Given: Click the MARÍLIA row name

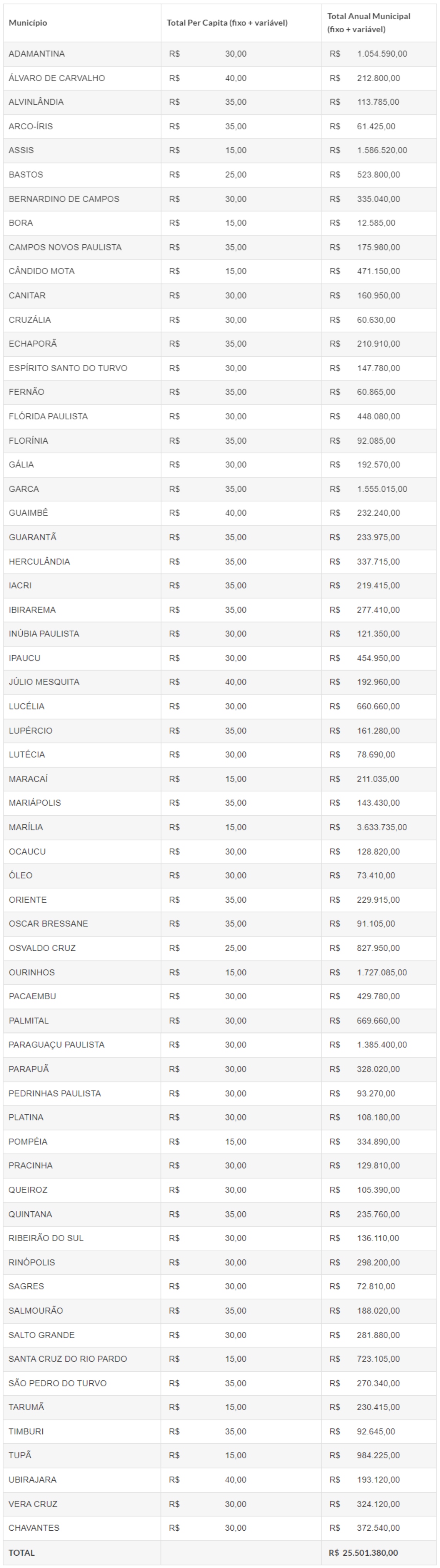Looking at the screenshot, I should coord(25,827).
